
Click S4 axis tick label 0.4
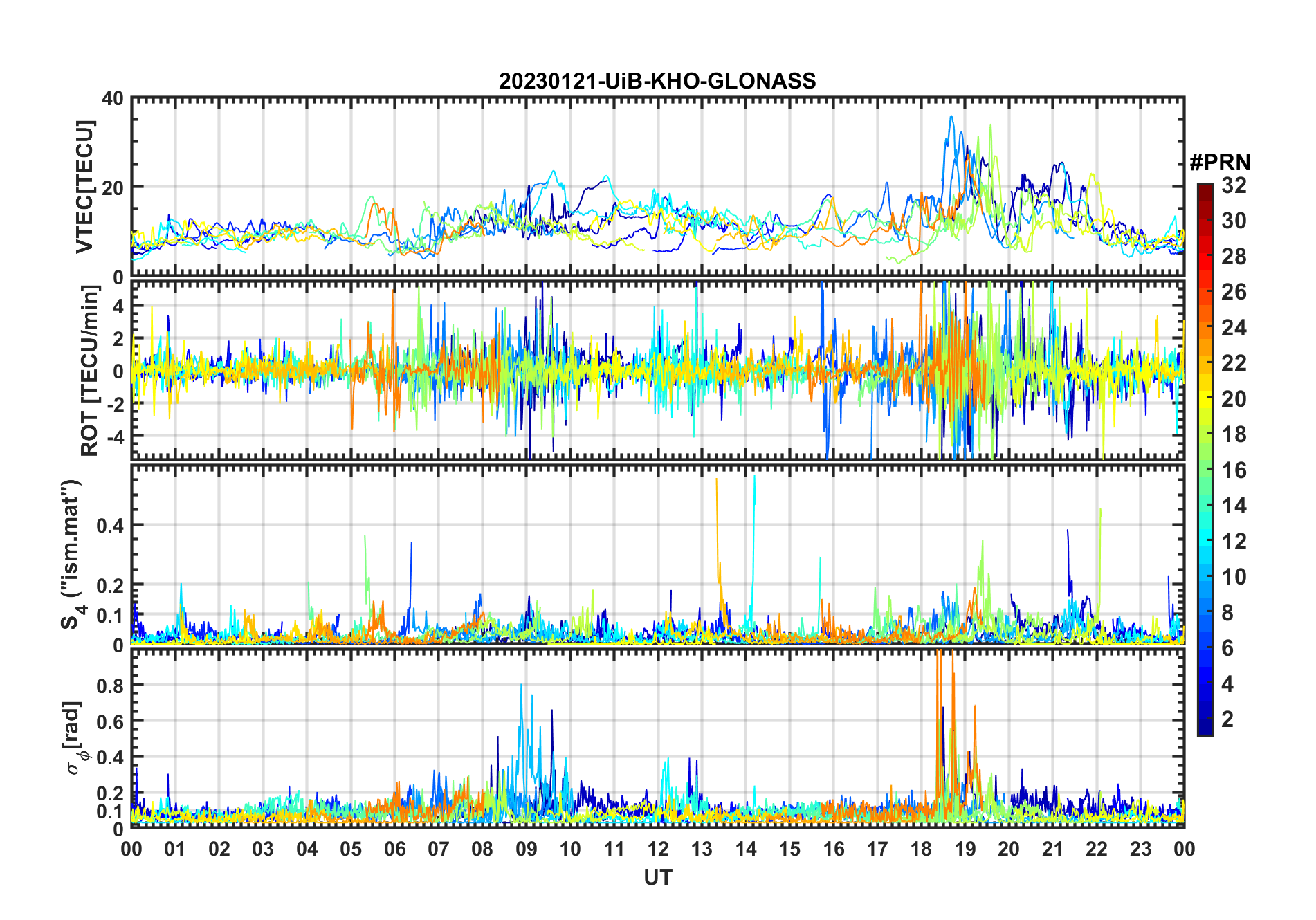point(110,526)
